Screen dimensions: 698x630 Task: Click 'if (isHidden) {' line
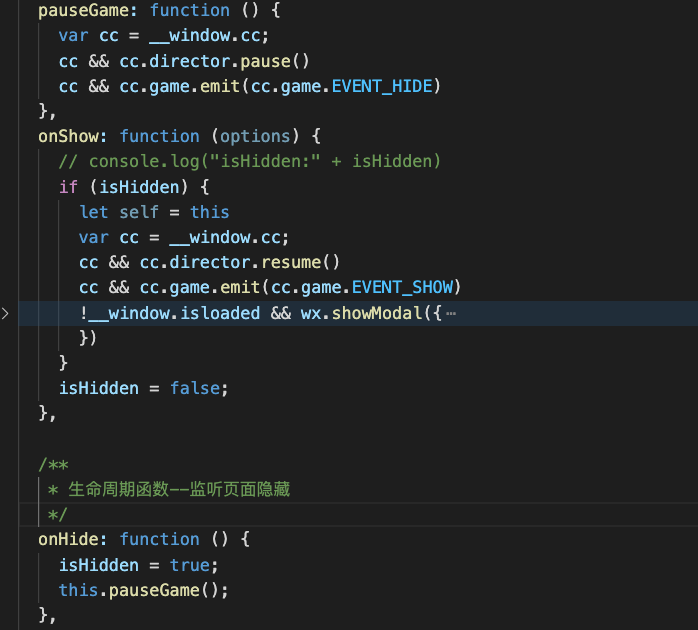coord(134,187)
